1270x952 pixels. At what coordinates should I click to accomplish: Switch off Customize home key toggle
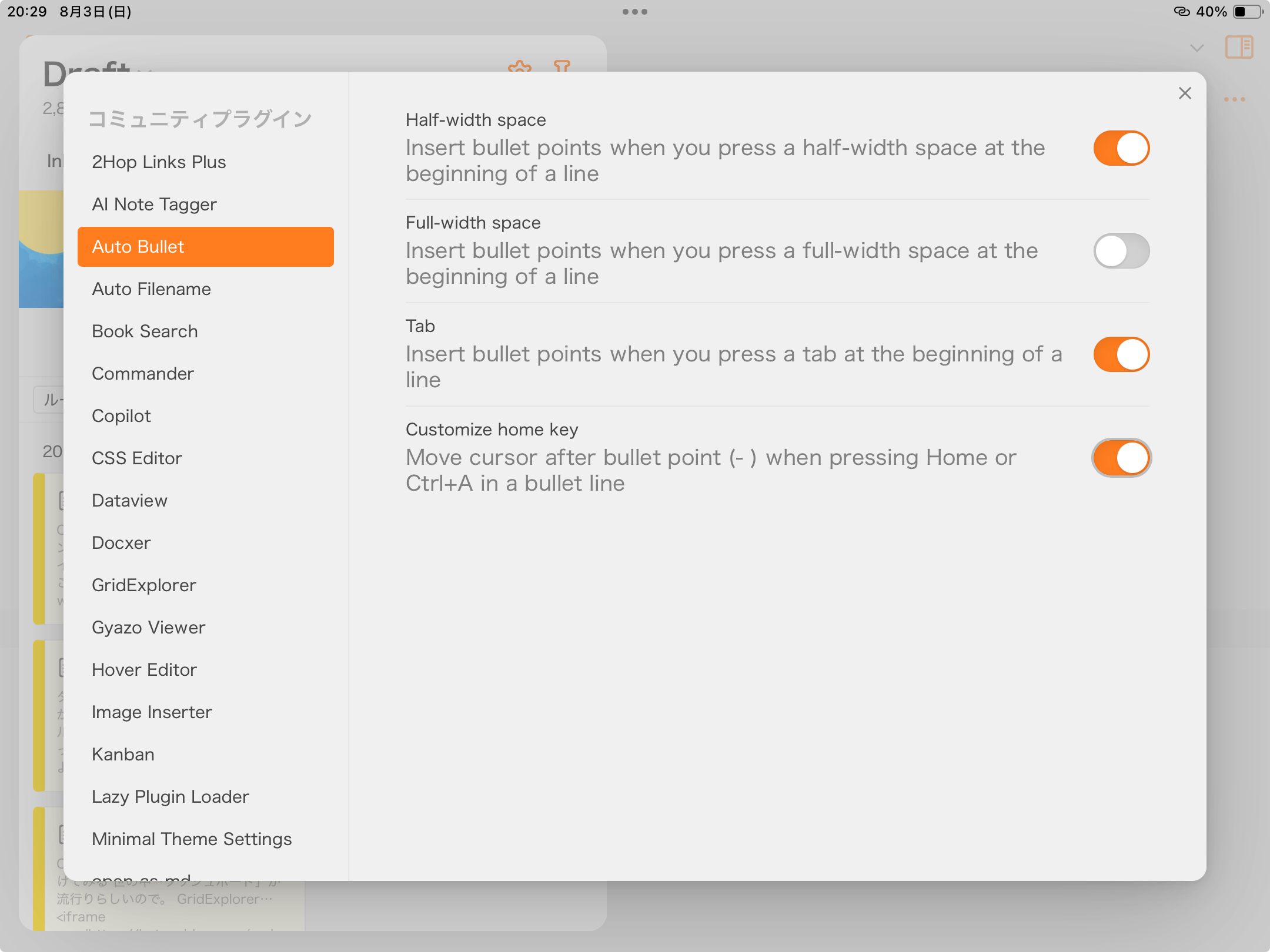point(1121,458)
